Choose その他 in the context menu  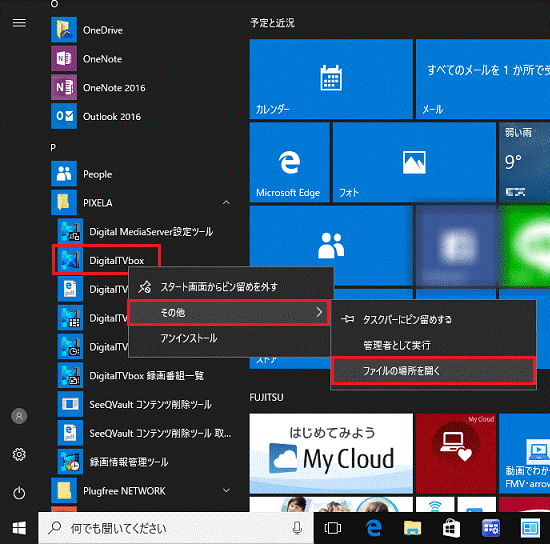pyautogui.click(x=228, y=312)
